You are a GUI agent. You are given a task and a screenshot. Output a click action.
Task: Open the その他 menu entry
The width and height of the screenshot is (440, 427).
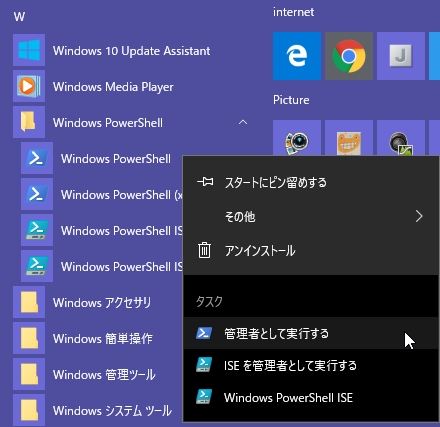point(311,216)
